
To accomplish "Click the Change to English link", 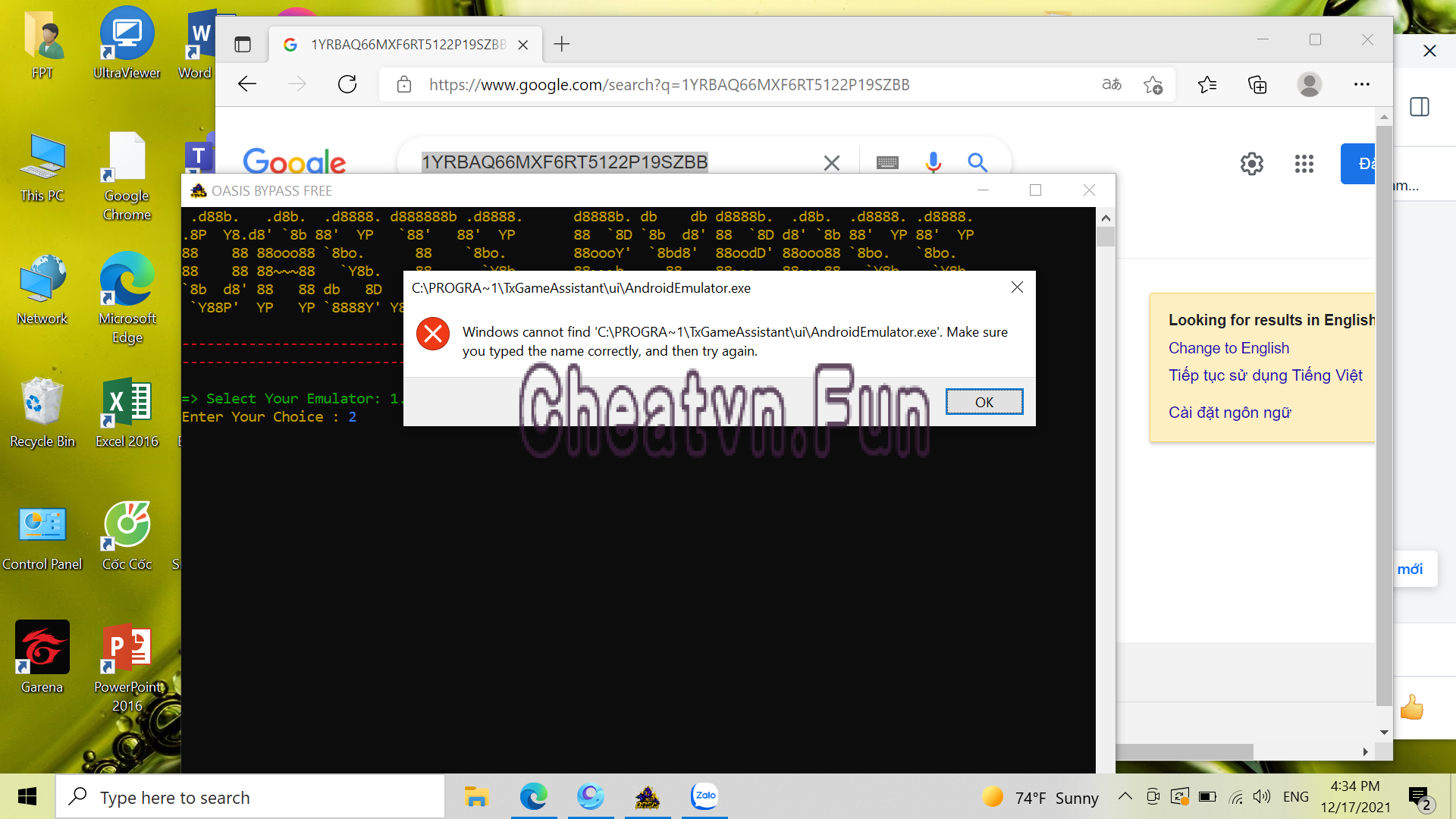I will (1228, 348).
